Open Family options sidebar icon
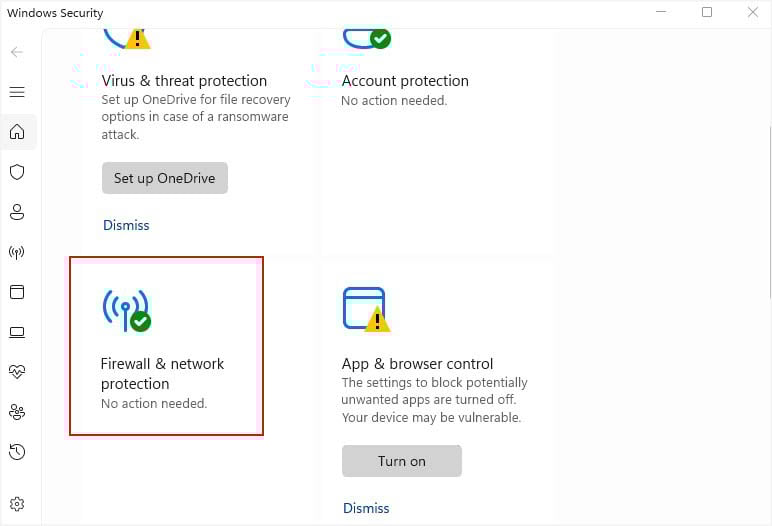 point(17,412)
